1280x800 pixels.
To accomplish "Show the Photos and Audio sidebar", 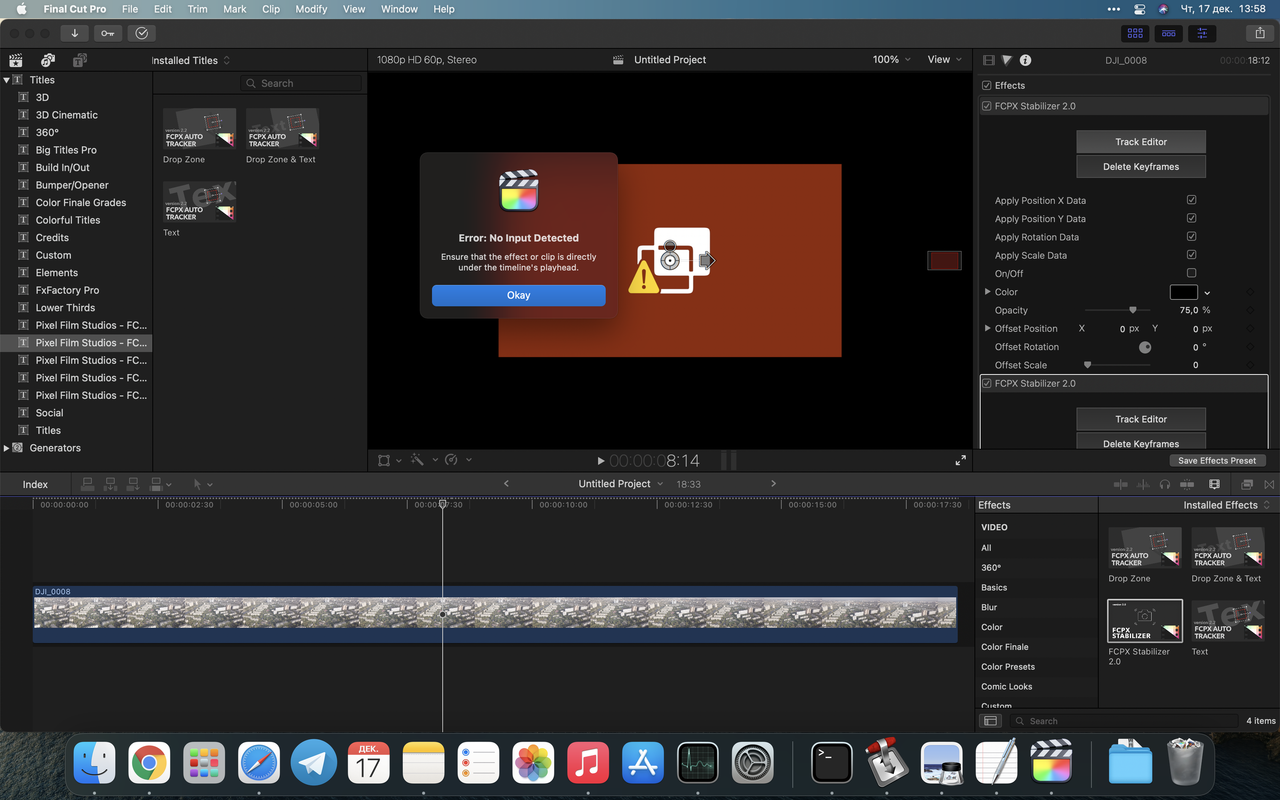I will [x=47, y=60].
